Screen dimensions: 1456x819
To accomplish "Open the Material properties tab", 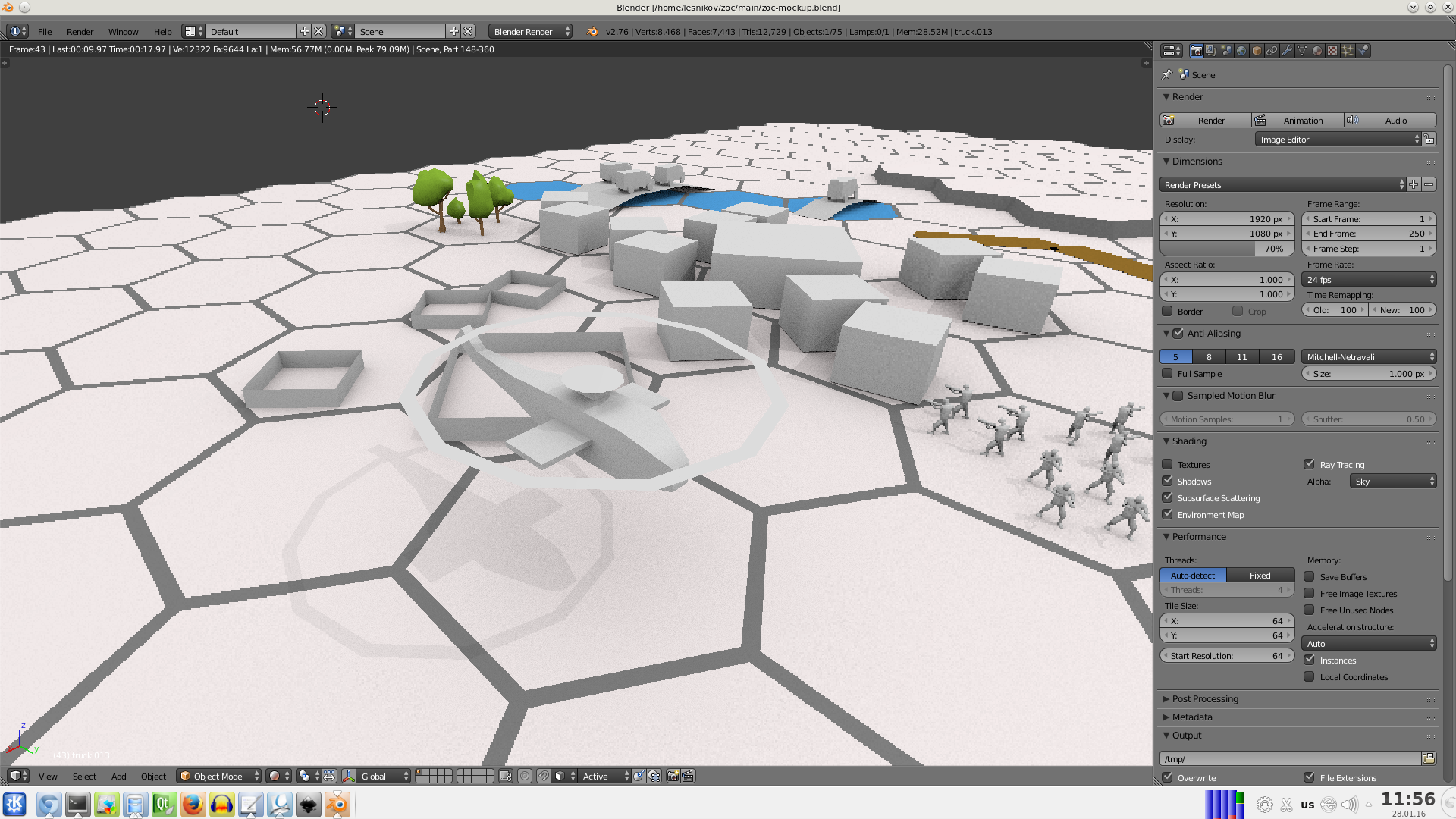I will pyautogui.click(x=1317, y=51).
